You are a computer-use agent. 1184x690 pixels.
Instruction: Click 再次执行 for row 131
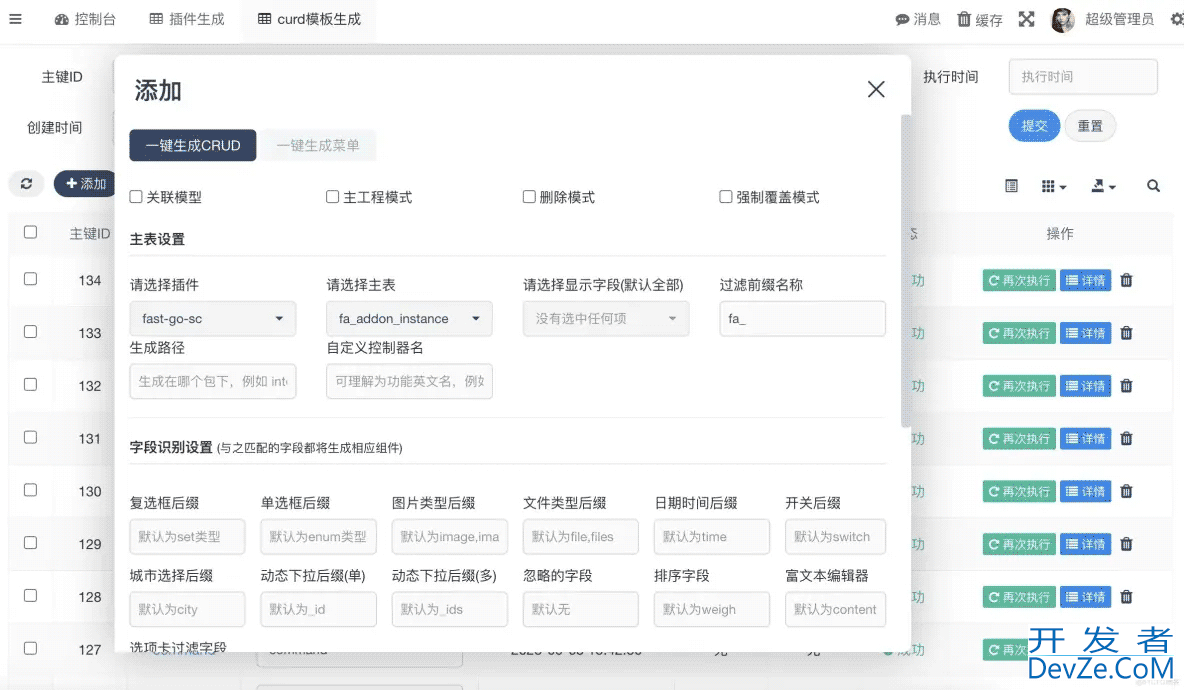click(x=1019, y=439)
